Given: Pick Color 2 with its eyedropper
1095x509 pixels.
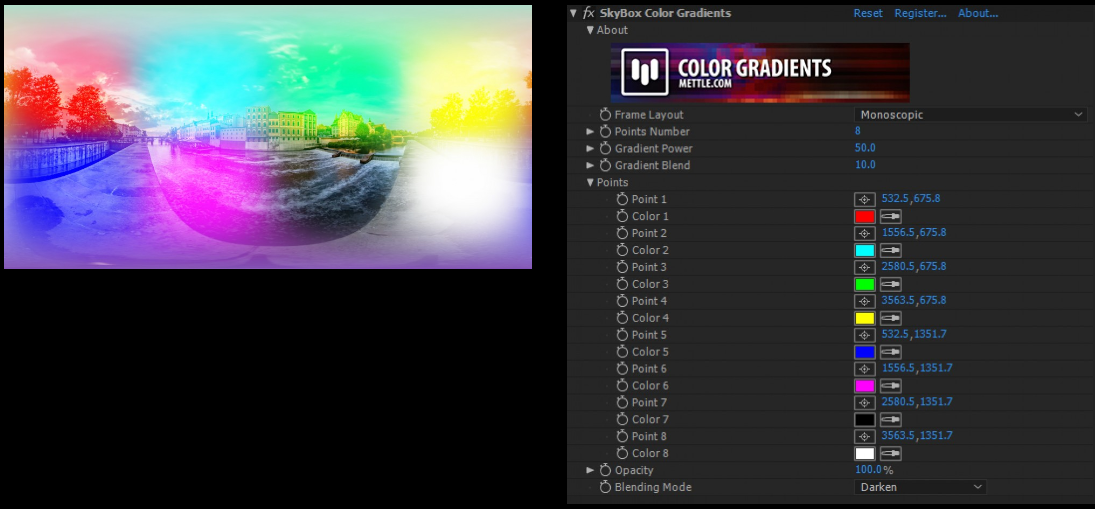Looking at the screenshot, I should click(890, 251).
